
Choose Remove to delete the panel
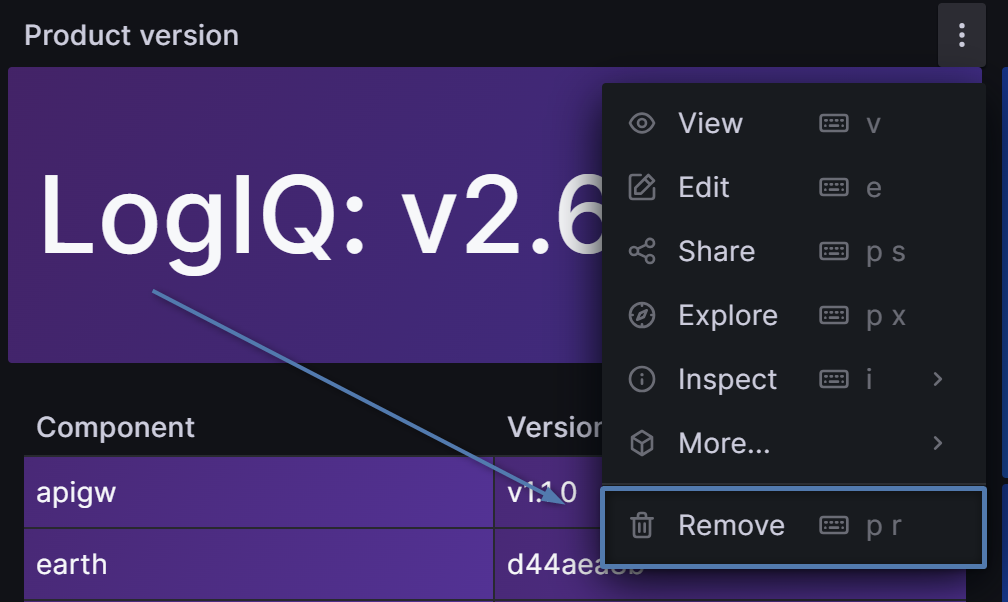point(731,525)
